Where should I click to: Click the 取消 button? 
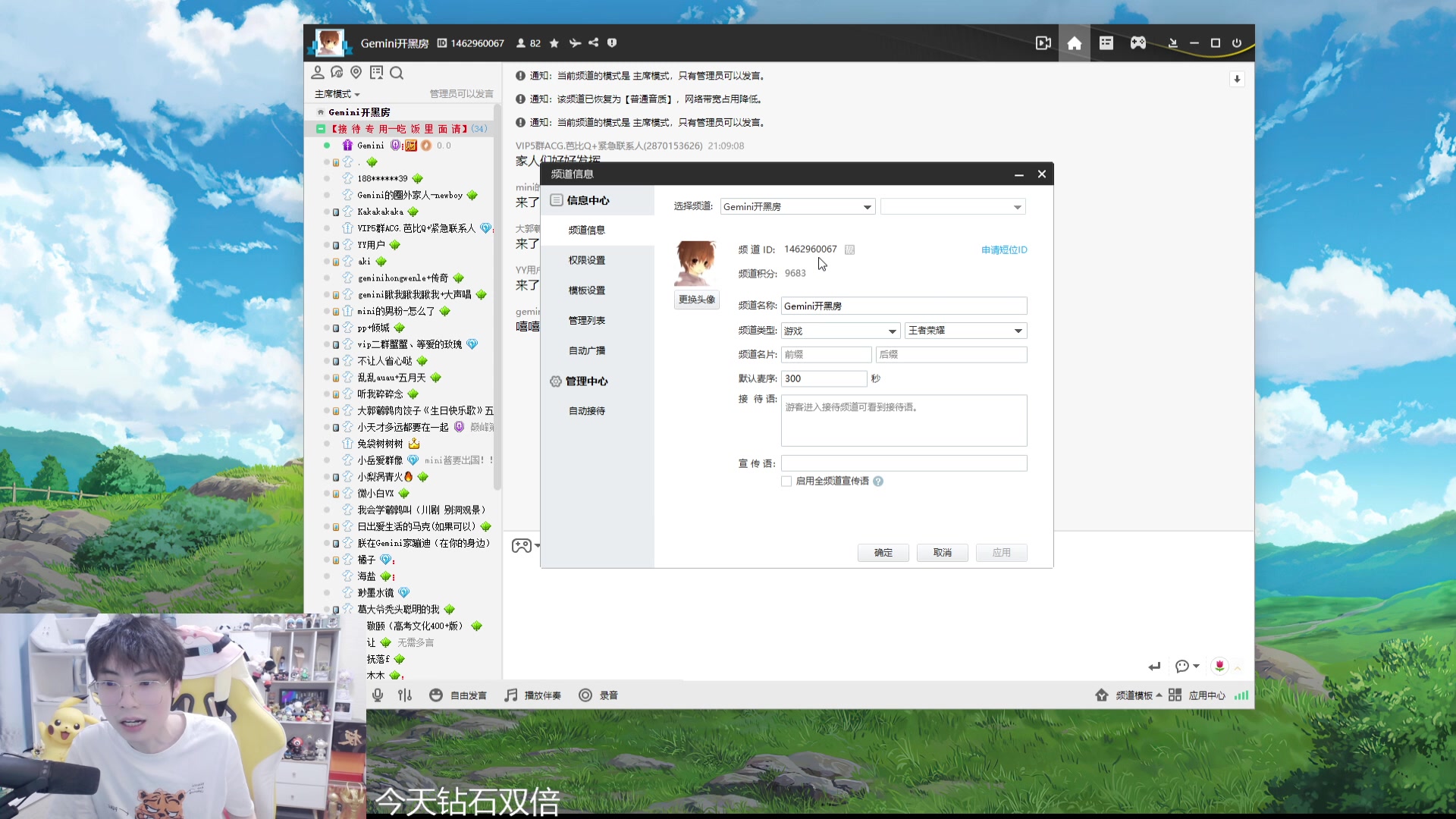point(943,553)
